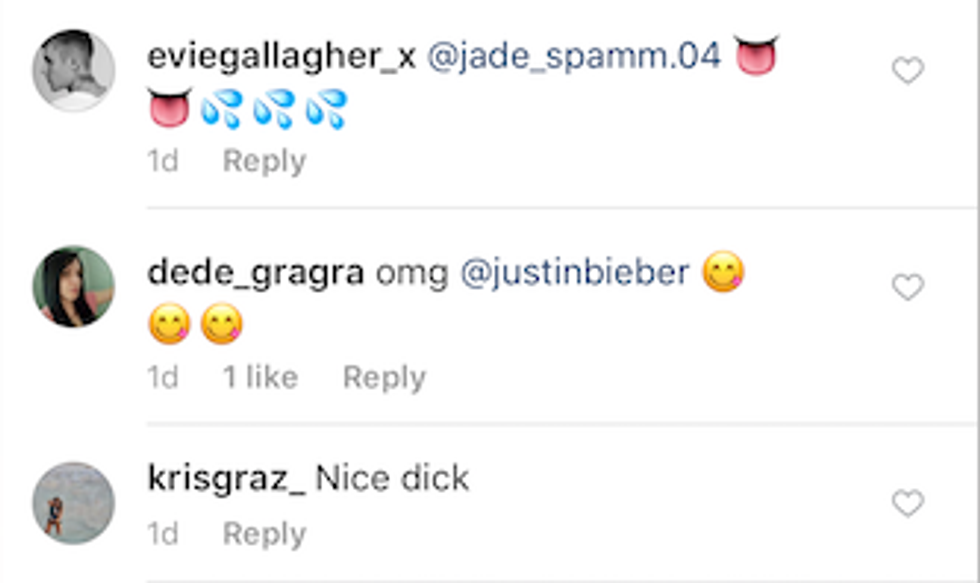980x583 pixels.
Task: Click the 1d timestamp on eviegallagher_x's comment
Action: coord(163,161)
